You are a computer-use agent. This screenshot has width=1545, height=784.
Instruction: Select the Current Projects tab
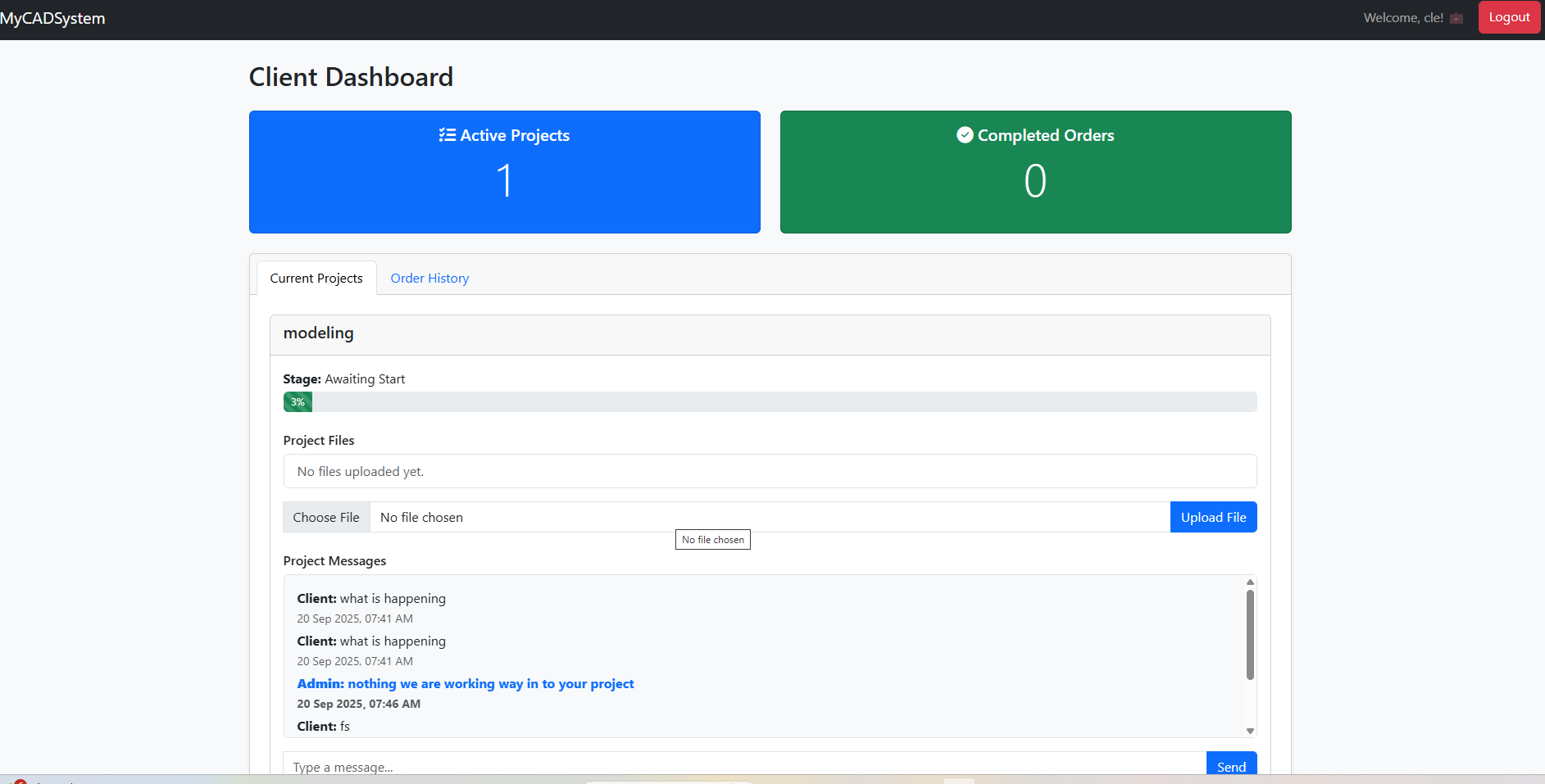[316, 278]
